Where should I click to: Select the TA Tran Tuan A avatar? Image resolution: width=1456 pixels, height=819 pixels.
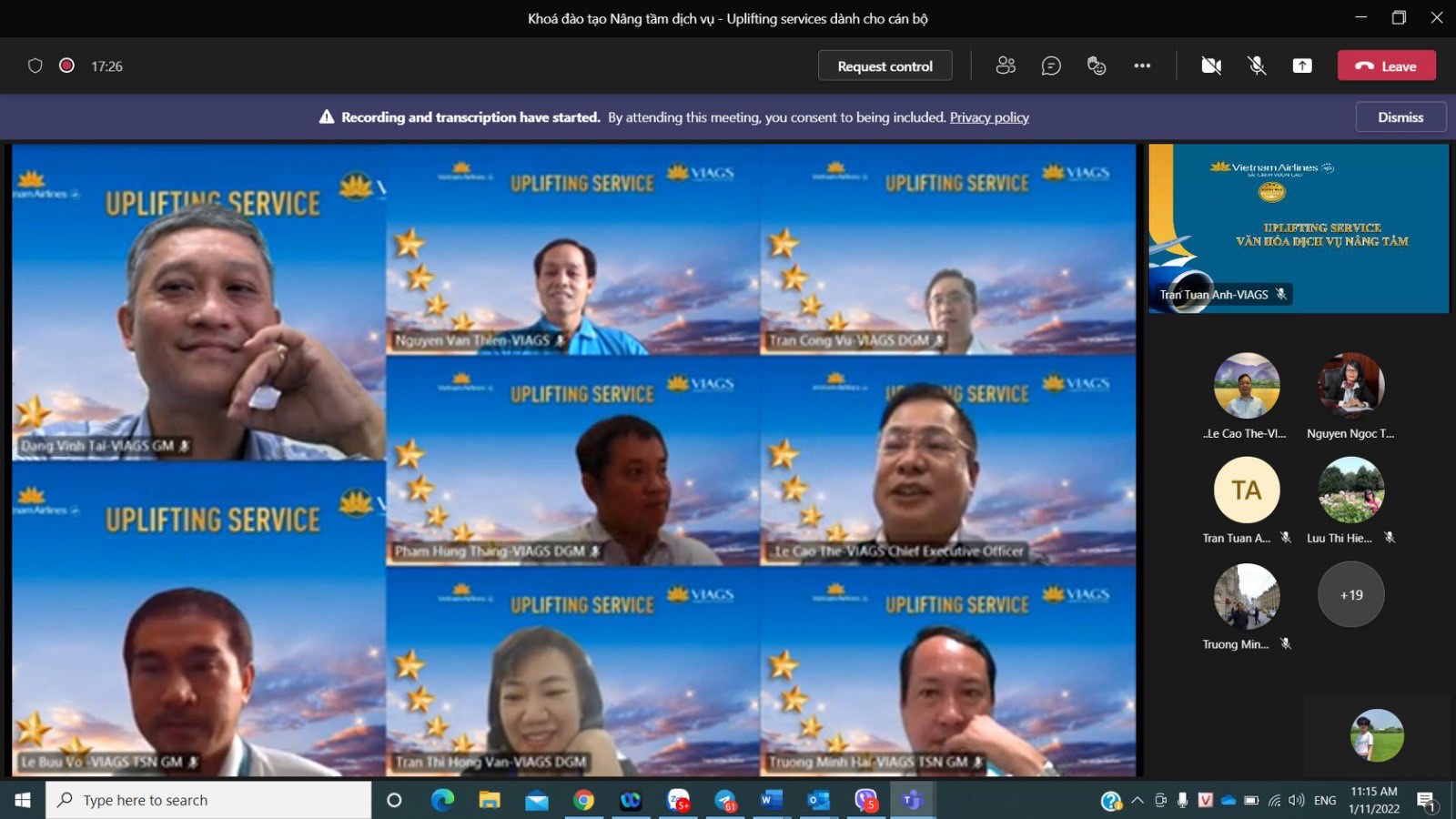click(1247, 490)
